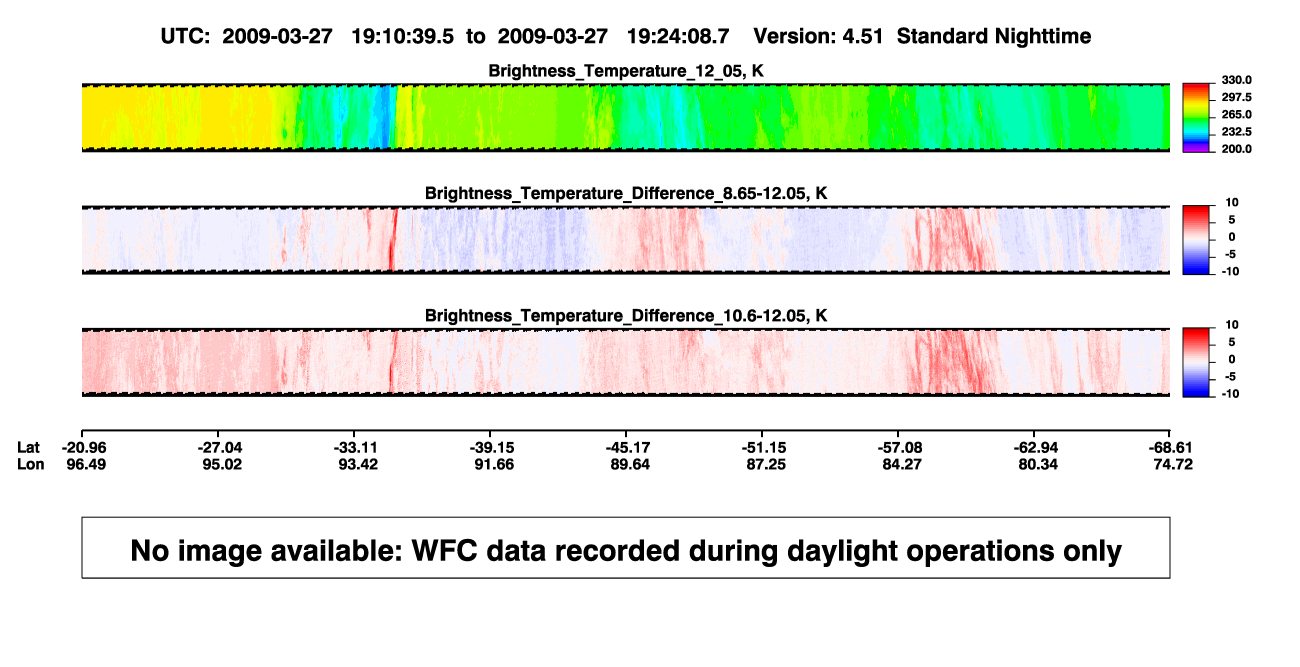Click longitude value 95.02

221,464
